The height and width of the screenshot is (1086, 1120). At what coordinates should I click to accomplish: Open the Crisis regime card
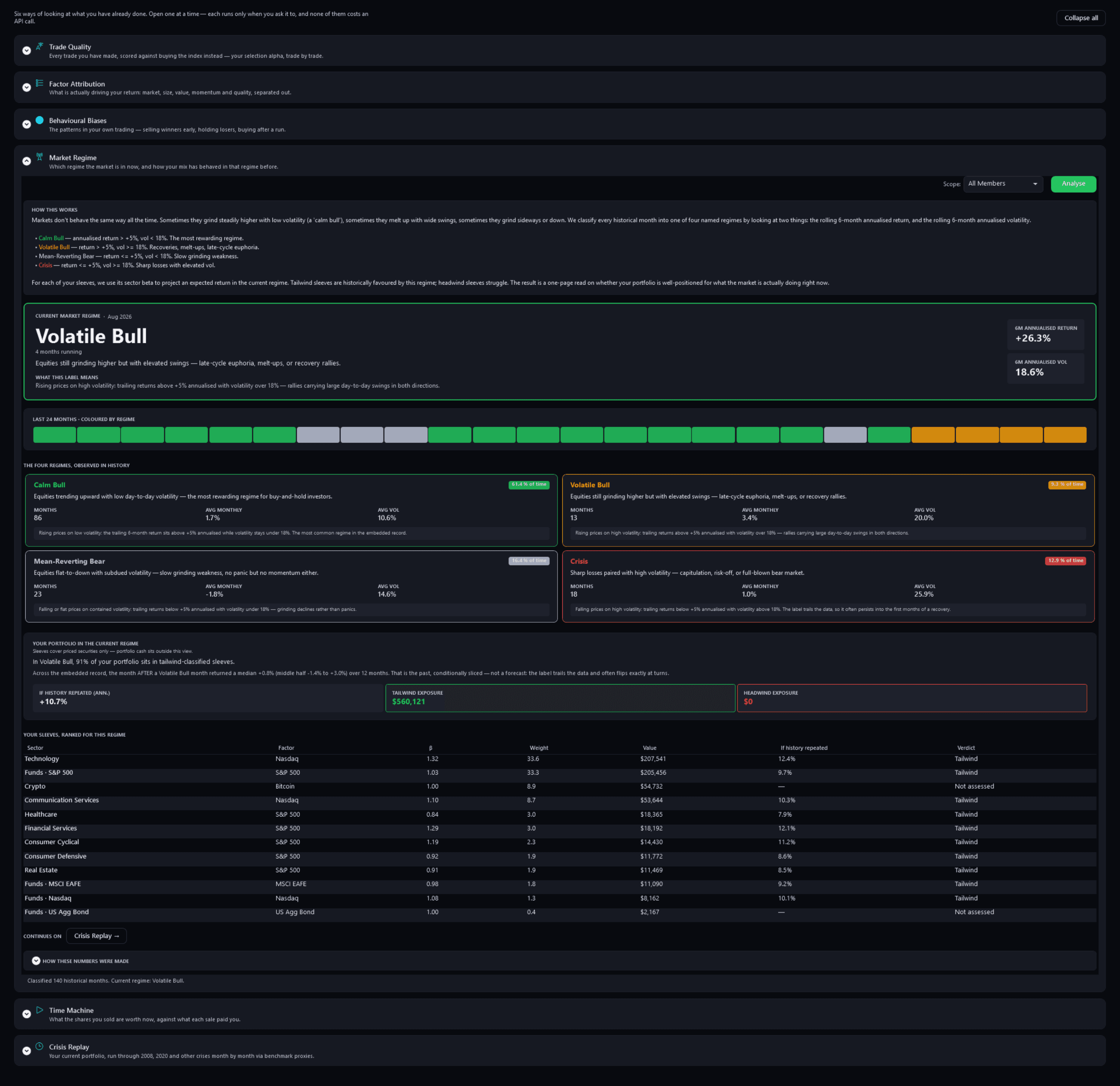pos(828,586)
